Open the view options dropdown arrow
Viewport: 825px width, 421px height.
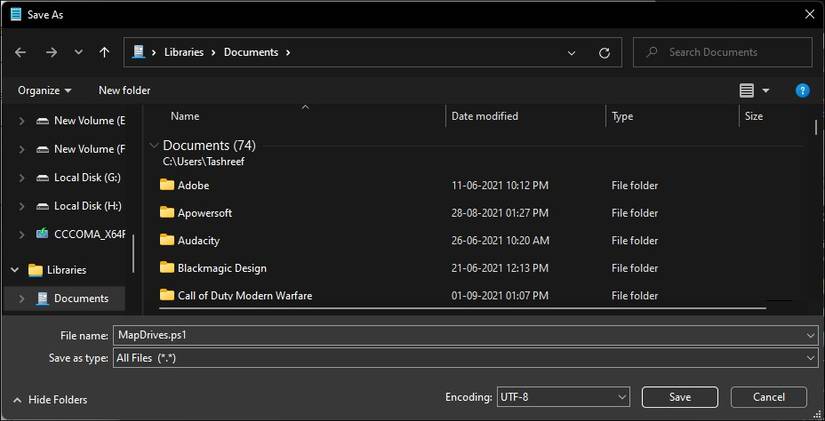(766, 91)
